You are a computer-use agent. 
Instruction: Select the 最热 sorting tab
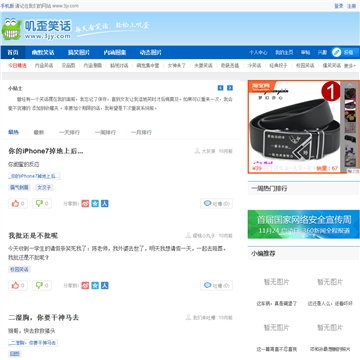(x=13, y=132)
